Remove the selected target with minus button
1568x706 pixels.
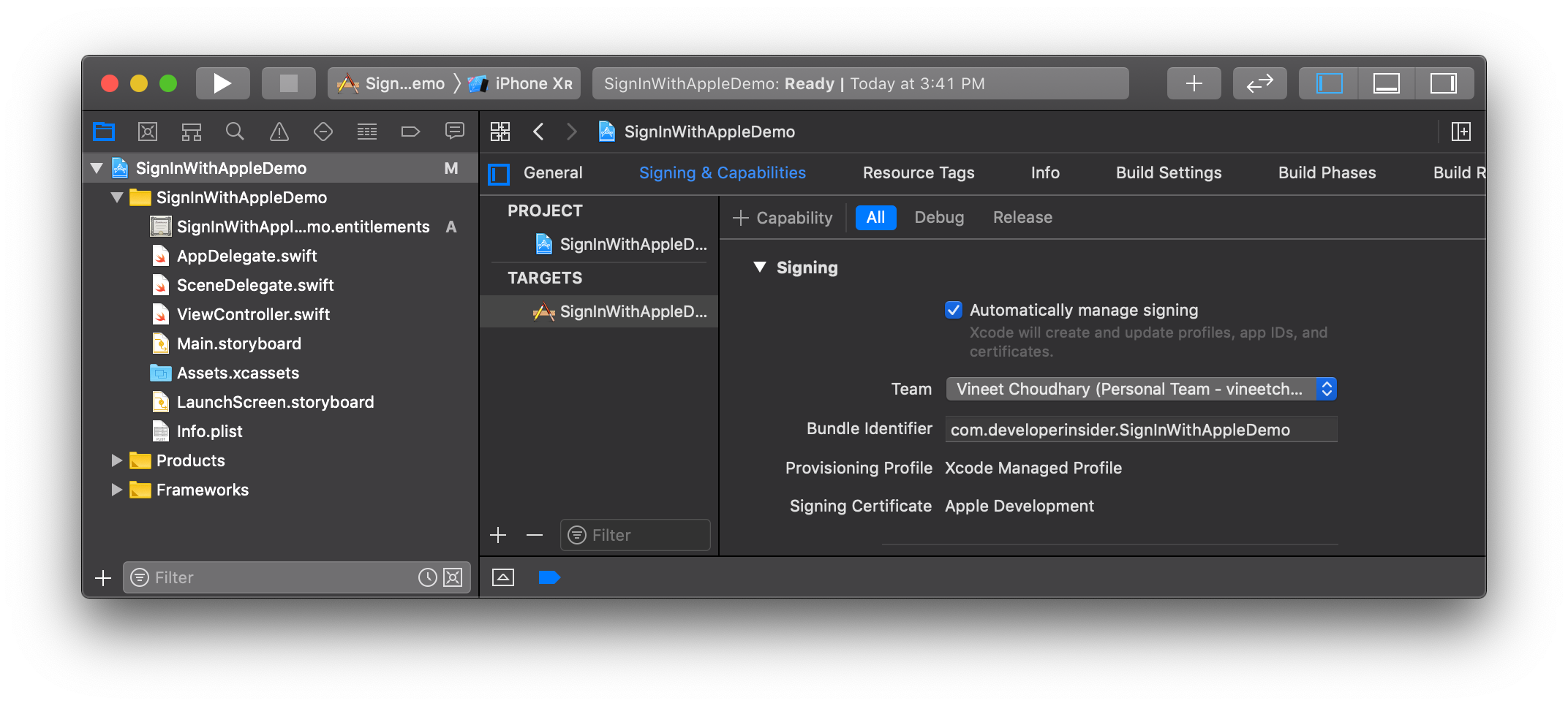pyautogui.click(x=535, y=535)
